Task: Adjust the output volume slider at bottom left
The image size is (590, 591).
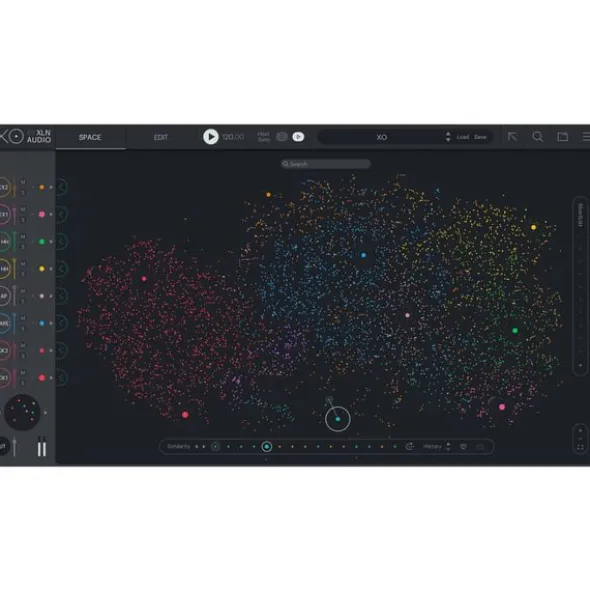Action: pos(14,446)
